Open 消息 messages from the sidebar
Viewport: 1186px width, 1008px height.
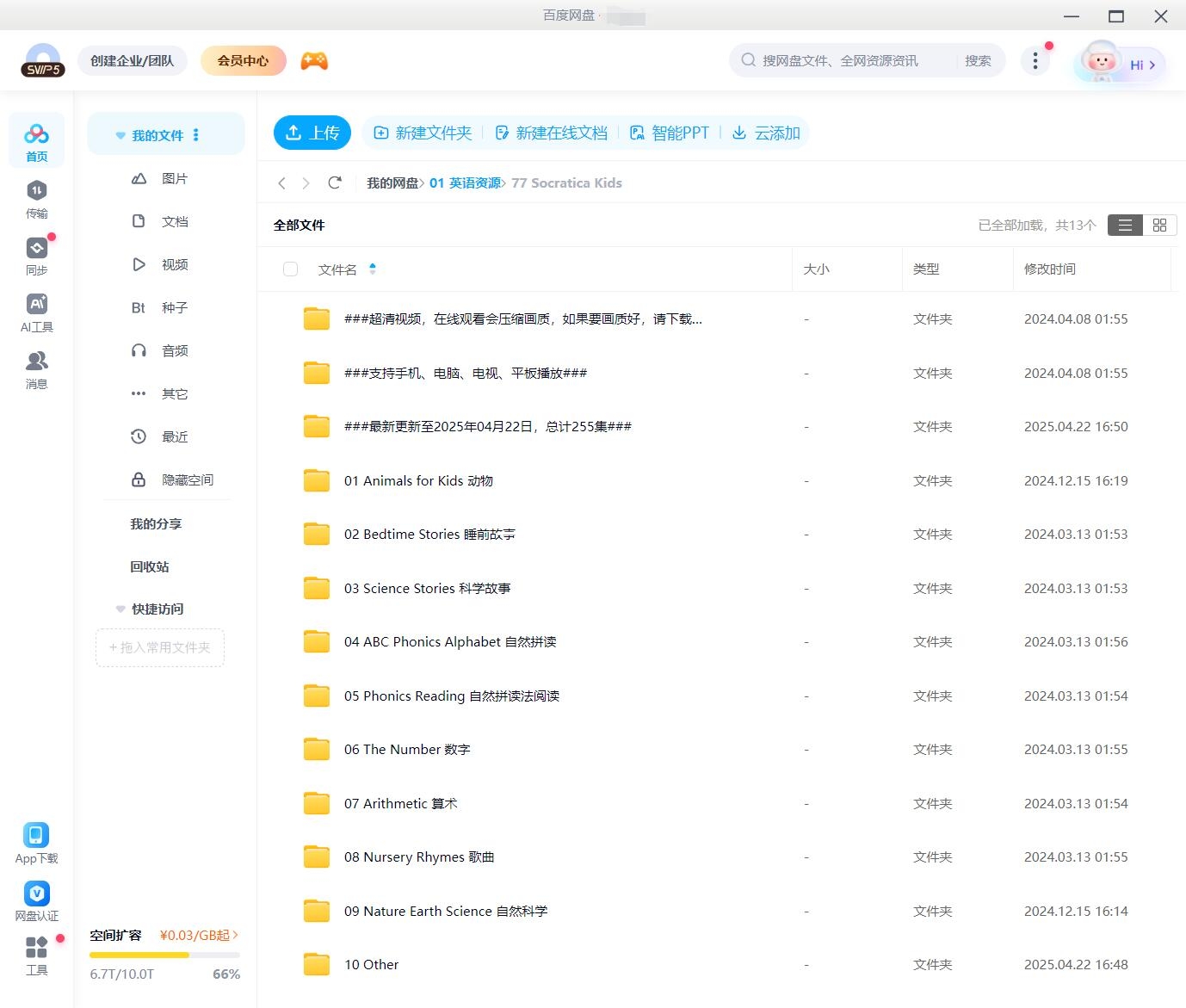[x=36, y=368]
